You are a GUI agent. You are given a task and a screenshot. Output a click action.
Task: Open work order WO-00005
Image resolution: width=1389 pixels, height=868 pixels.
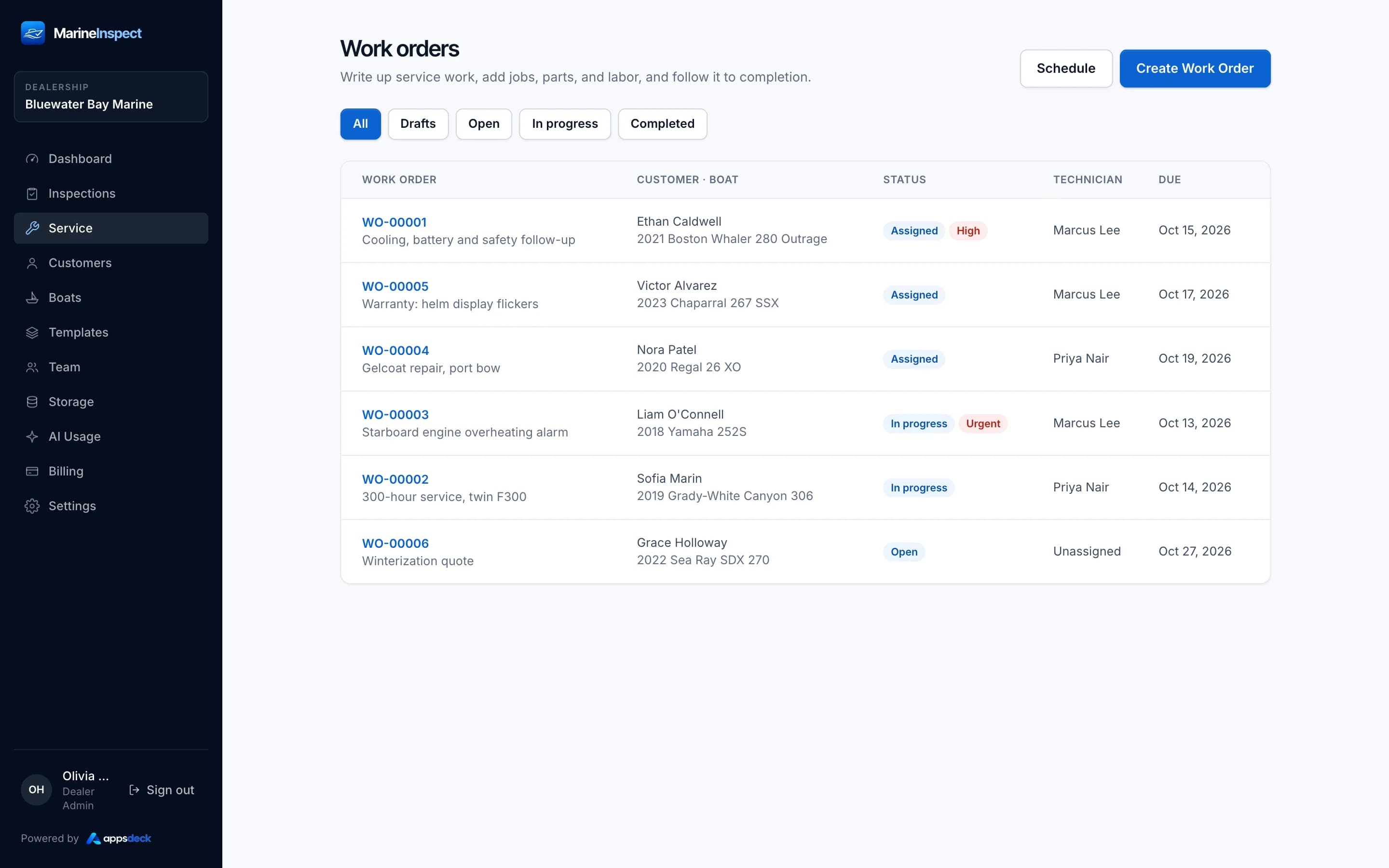[395, 286]
